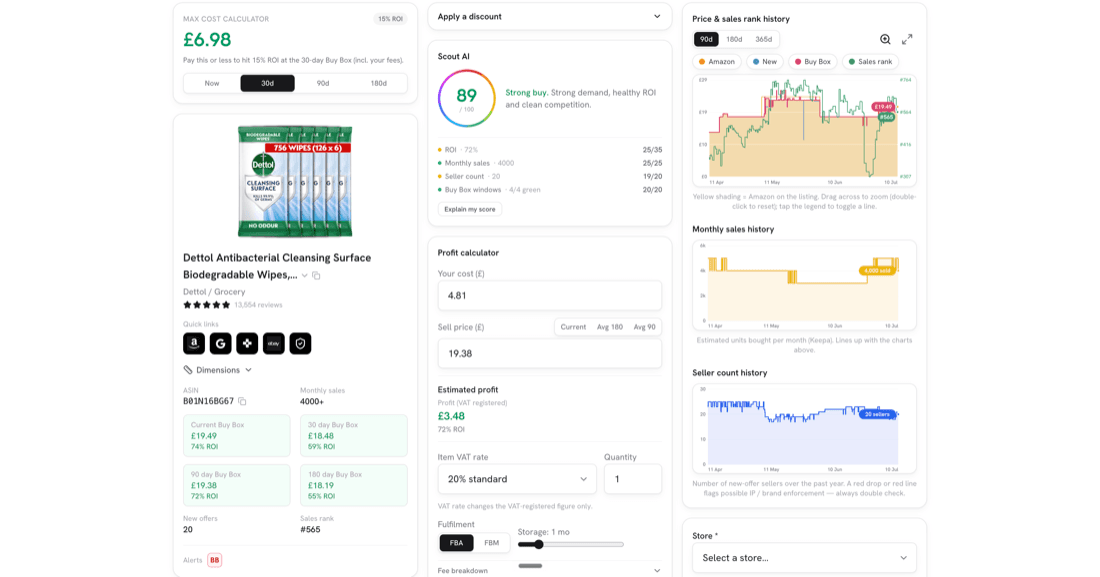Click the Your cost input field
Screen dimensions: 1100x577
tap(550, 296)
